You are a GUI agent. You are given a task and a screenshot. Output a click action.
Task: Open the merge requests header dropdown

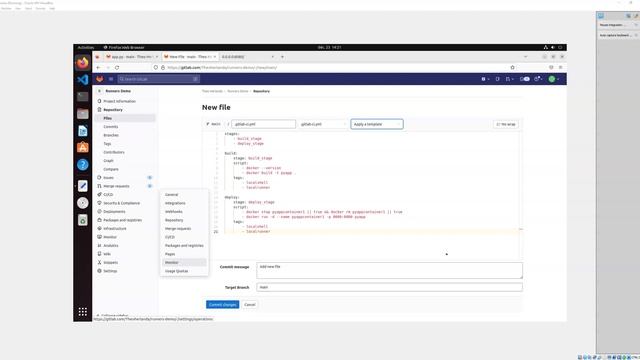[509, 79]
